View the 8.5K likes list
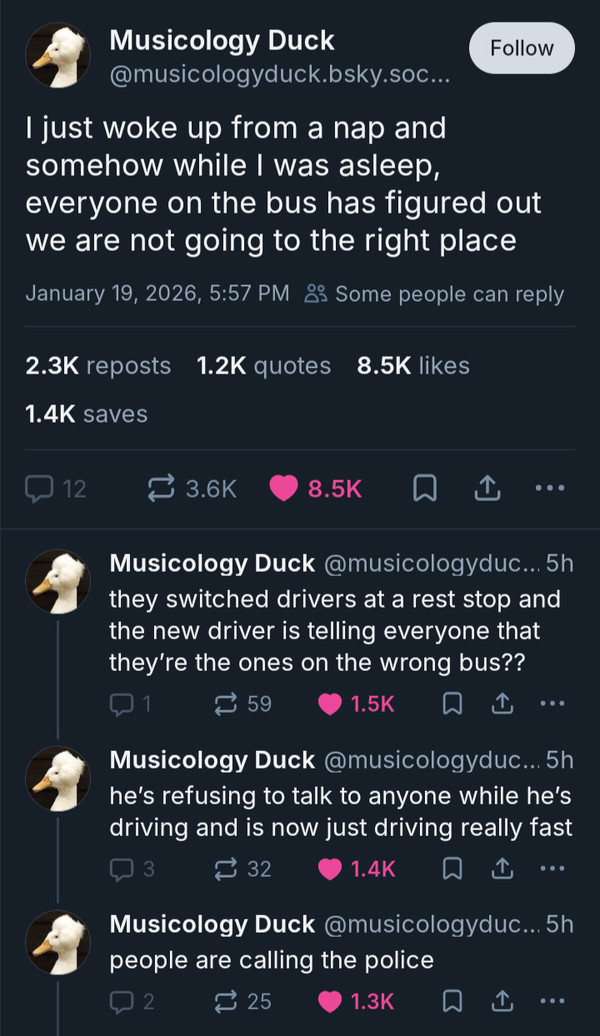 [x=413, y=366]
